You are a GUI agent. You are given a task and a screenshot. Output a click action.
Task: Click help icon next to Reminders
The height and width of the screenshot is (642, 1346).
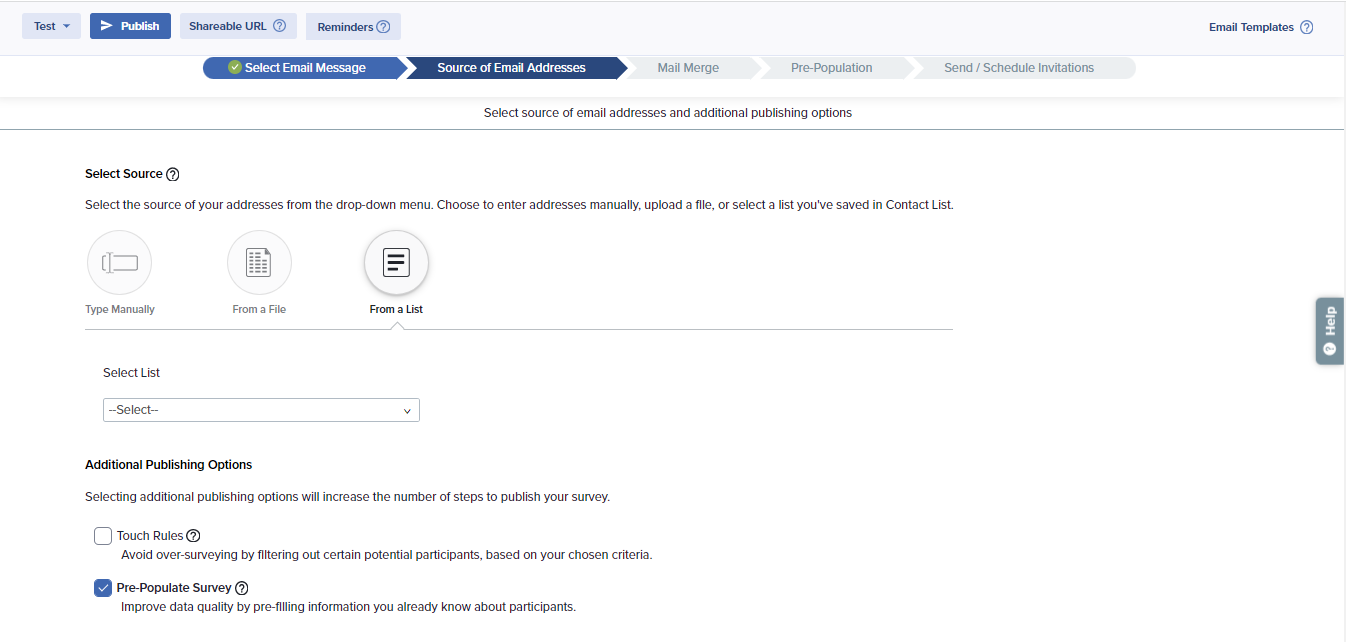(x=383, y=27)
